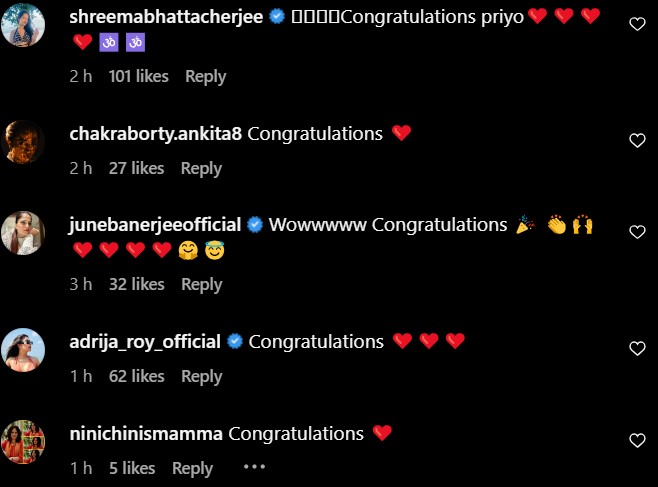Like shreemabhattacherjee's comment with heart icon

(x=637, y=24)
